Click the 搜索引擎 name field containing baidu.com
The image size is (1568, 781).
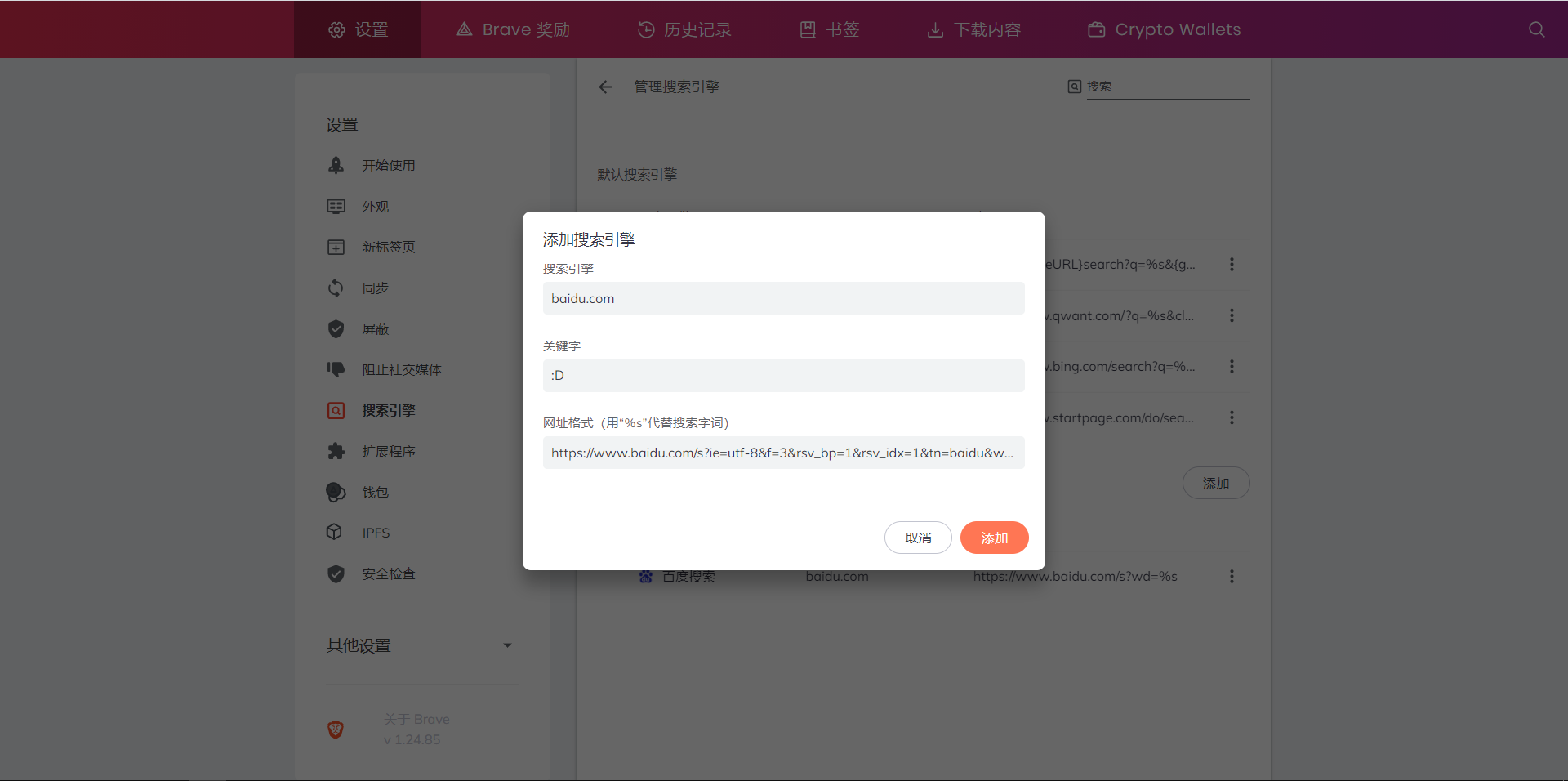coord(783,298)
